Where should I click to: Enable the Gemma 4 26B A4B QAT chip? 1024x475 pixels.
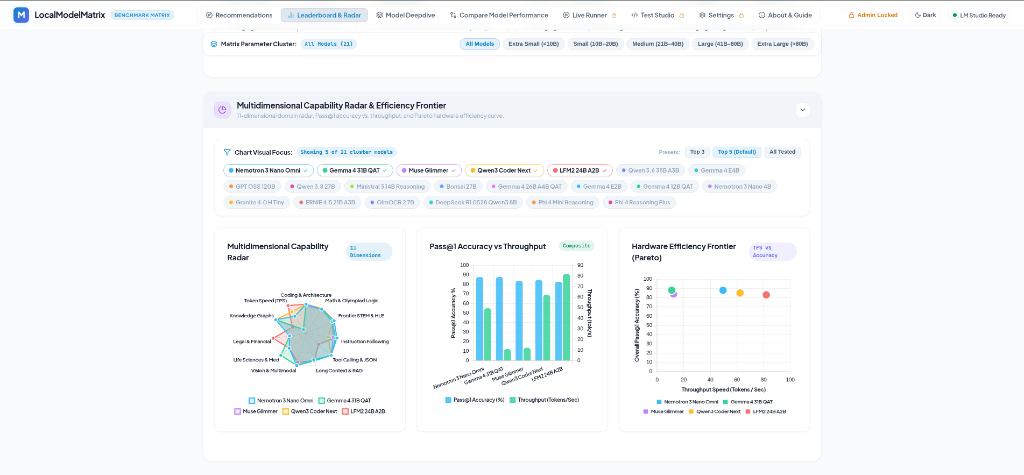[526, 187]
